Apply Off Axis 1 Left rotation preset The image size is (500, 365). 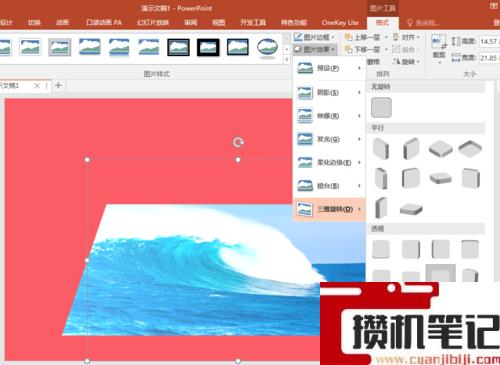[381, 178]
